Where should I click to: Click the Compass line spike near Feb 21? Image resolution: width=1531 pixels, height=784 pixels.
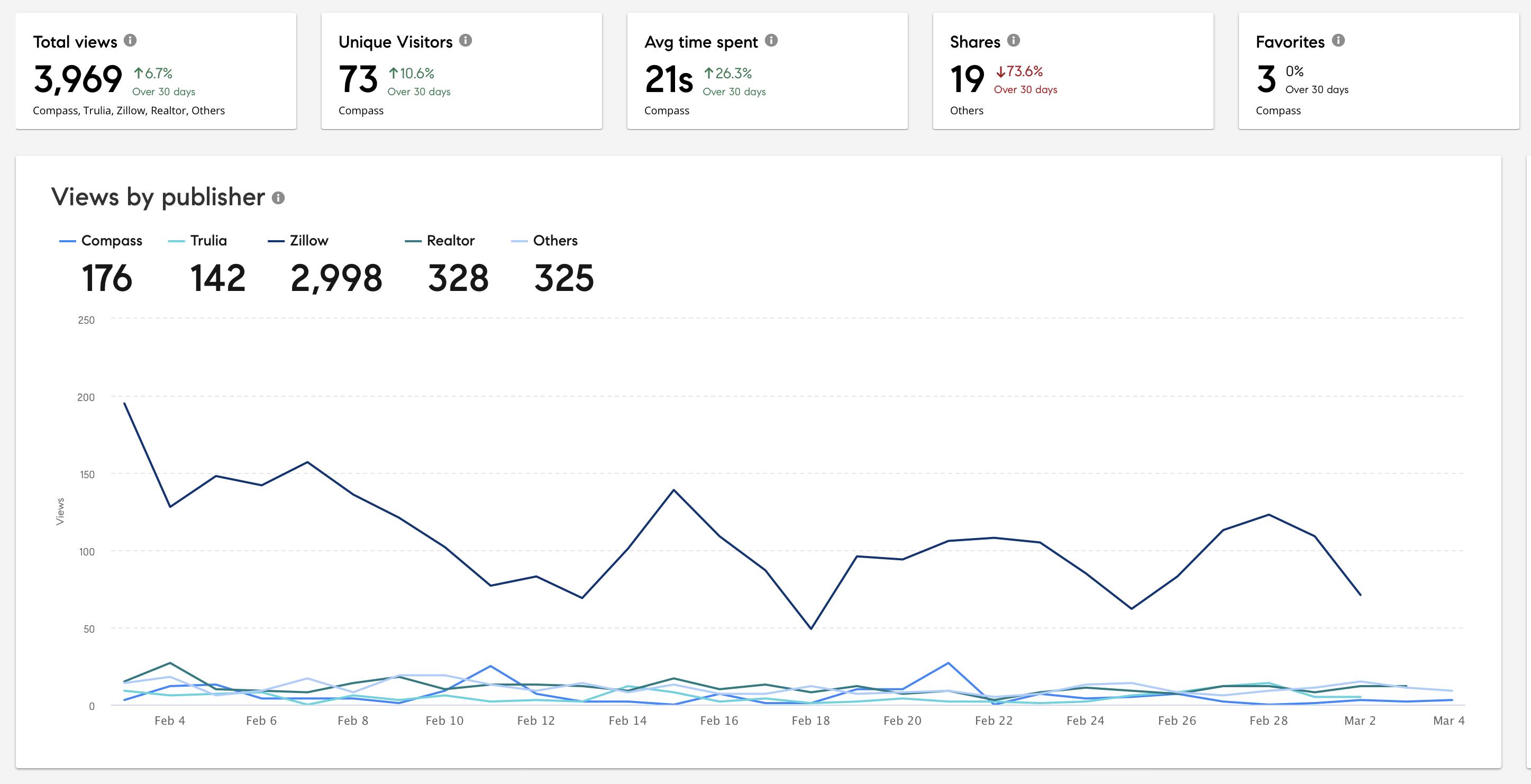pos(948,663)
